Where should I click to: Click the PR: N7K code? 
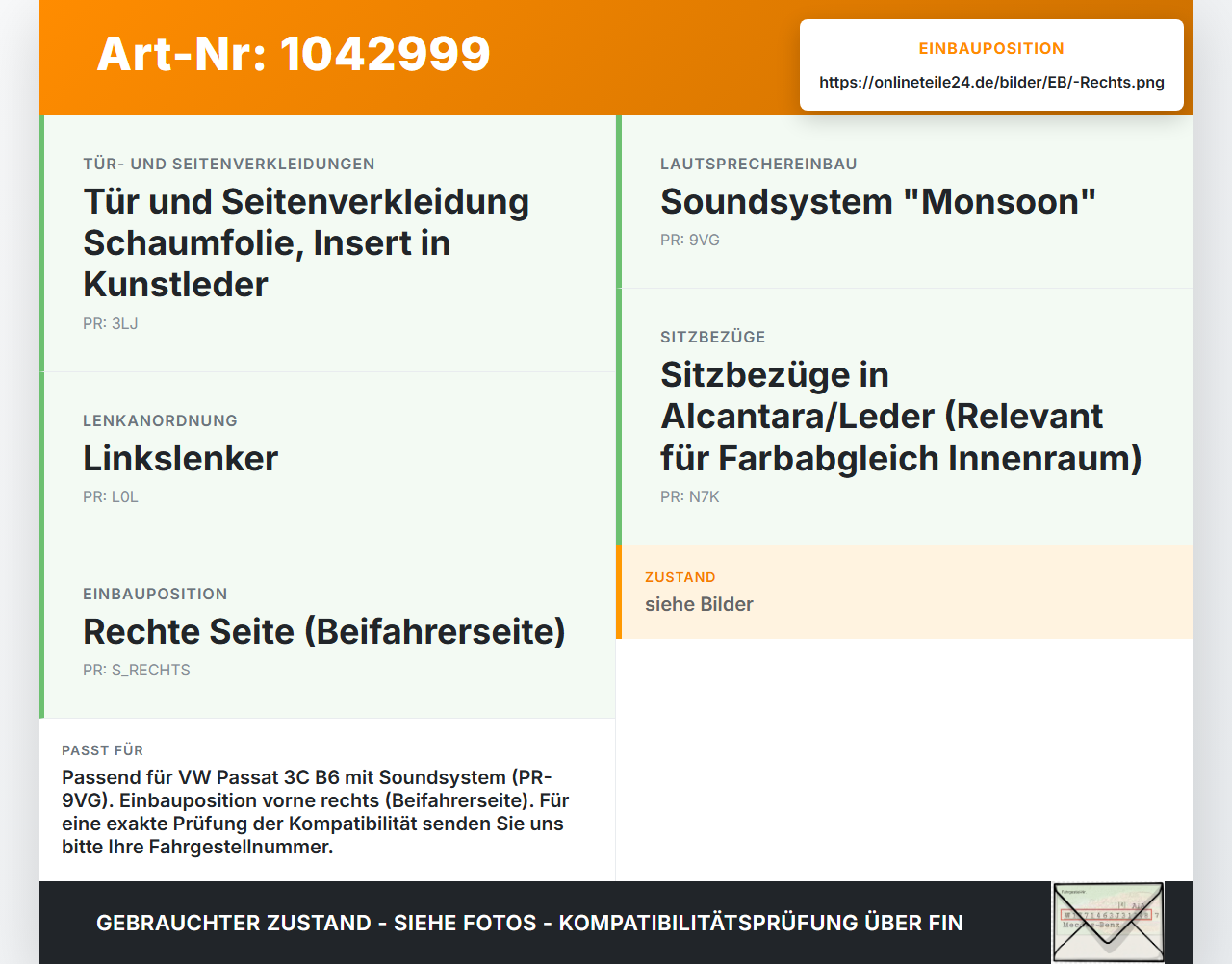point(690,496)
